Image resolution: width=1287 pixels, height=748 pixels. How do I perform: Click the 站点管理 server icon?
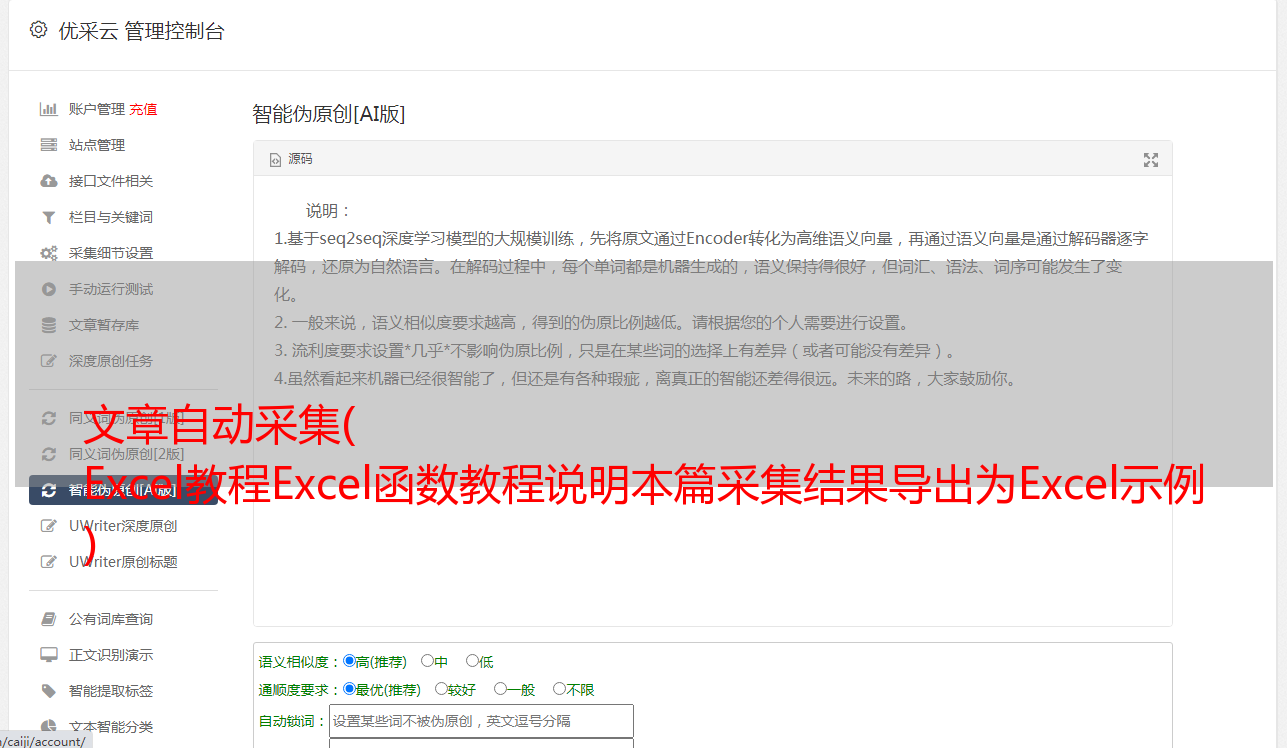[x=48, y=145]
